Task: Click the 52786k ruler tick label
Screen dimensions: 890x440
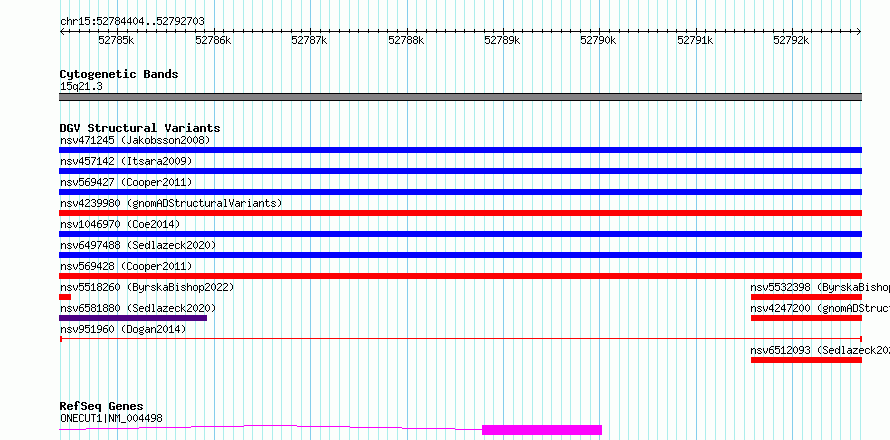Action: (213, 40)
